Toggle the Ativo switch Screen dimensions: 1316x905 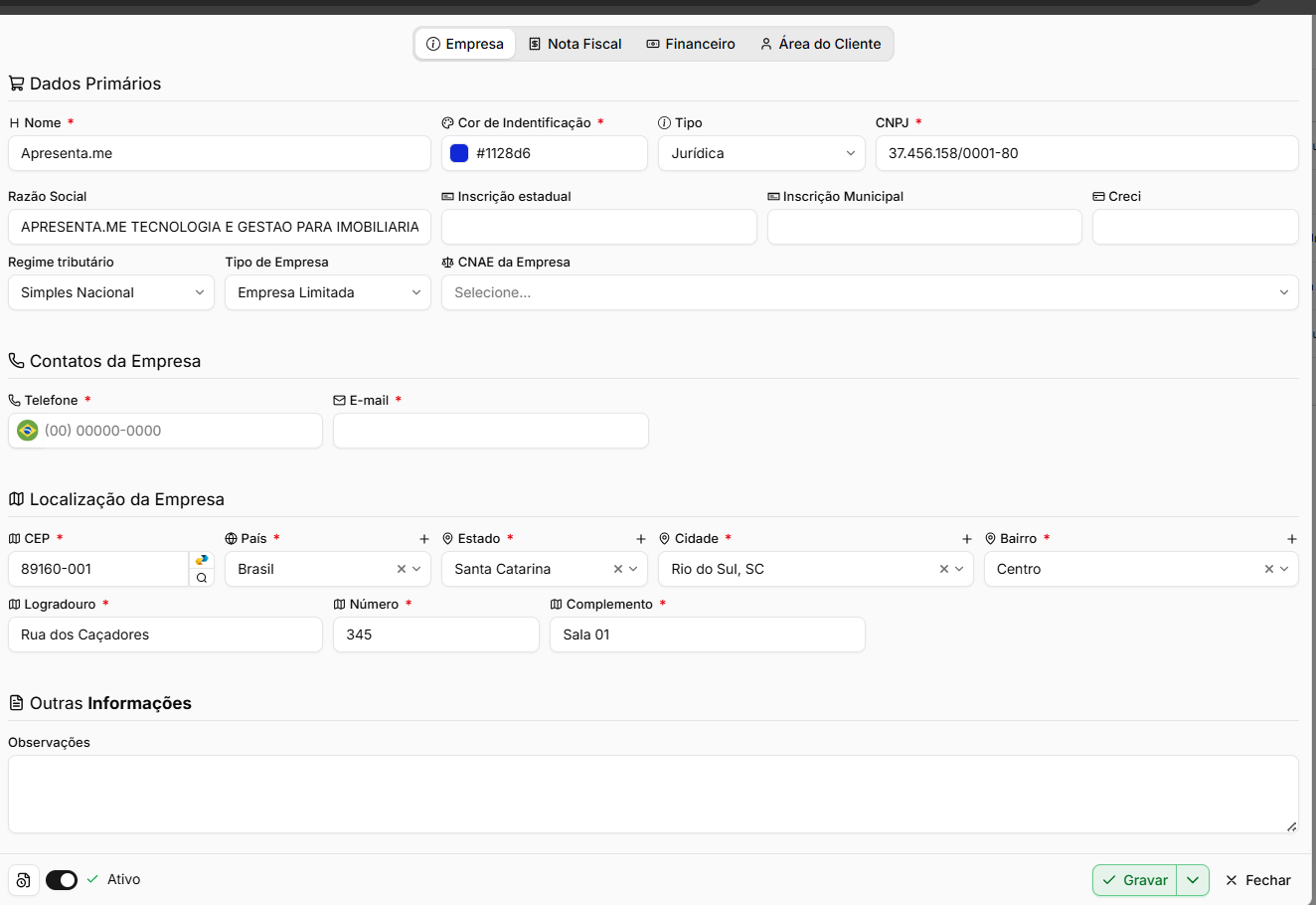point(62,880)
